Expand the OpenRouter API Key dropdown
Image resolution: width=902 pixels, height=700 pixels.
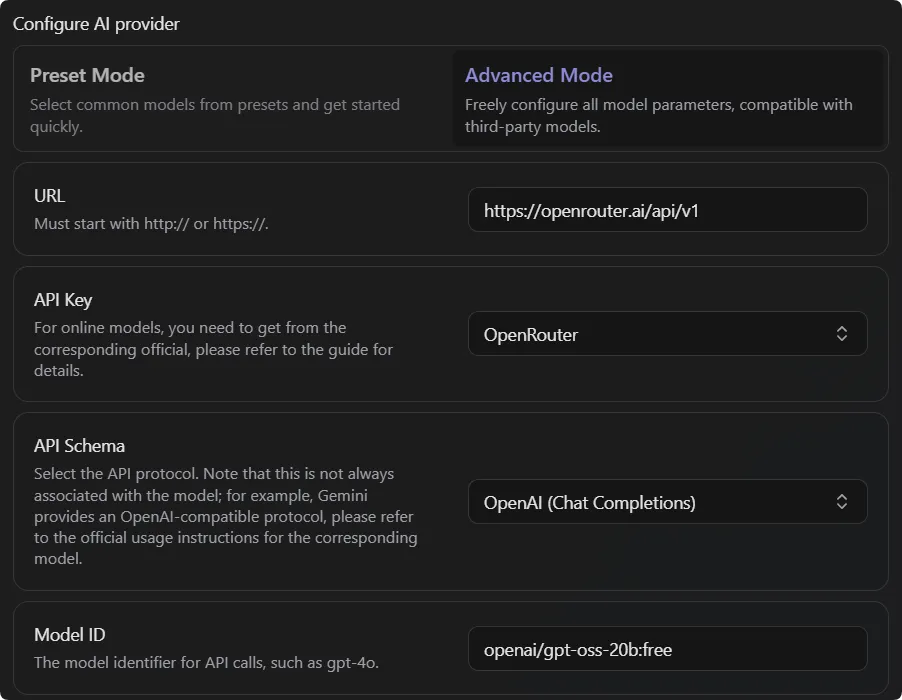650,334
